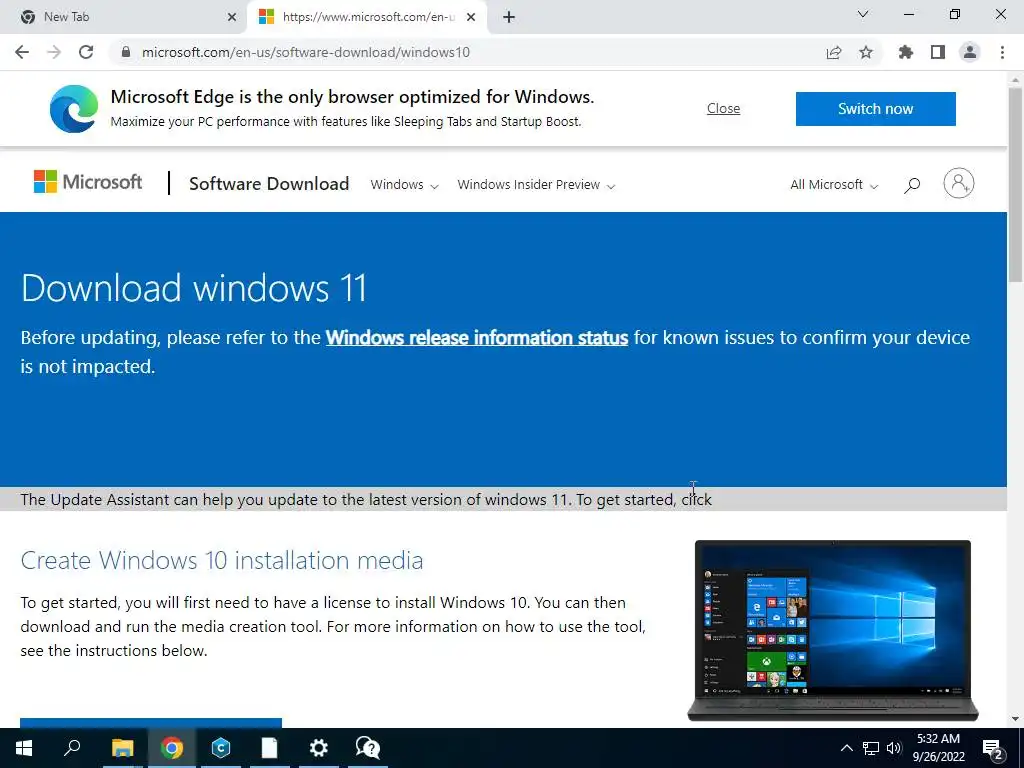Open Chrome three-dot menu

1002,52
